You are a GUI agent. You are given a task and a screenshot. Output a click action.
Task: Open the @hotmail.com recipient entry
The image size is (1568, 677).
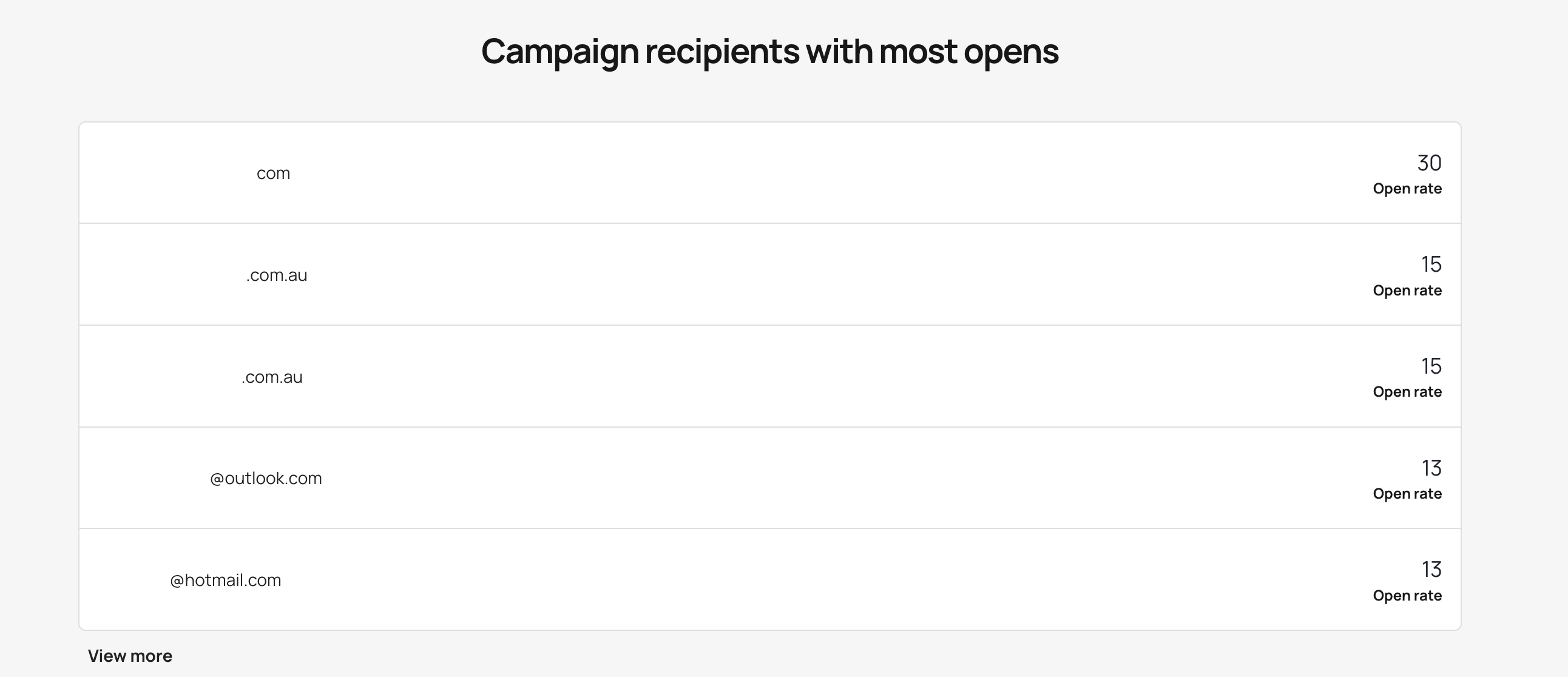coord(225,581)
